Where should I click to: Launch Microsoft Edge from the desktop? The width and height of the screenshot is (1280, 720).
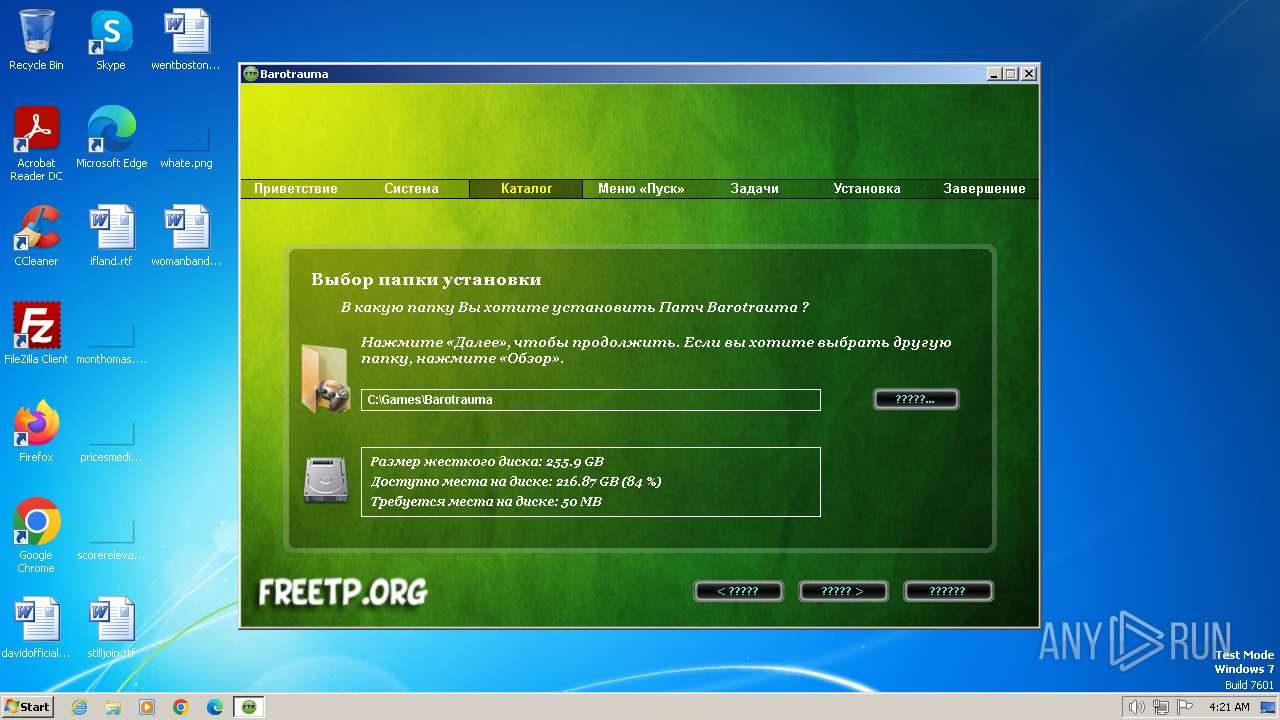[x=111, y=138]
